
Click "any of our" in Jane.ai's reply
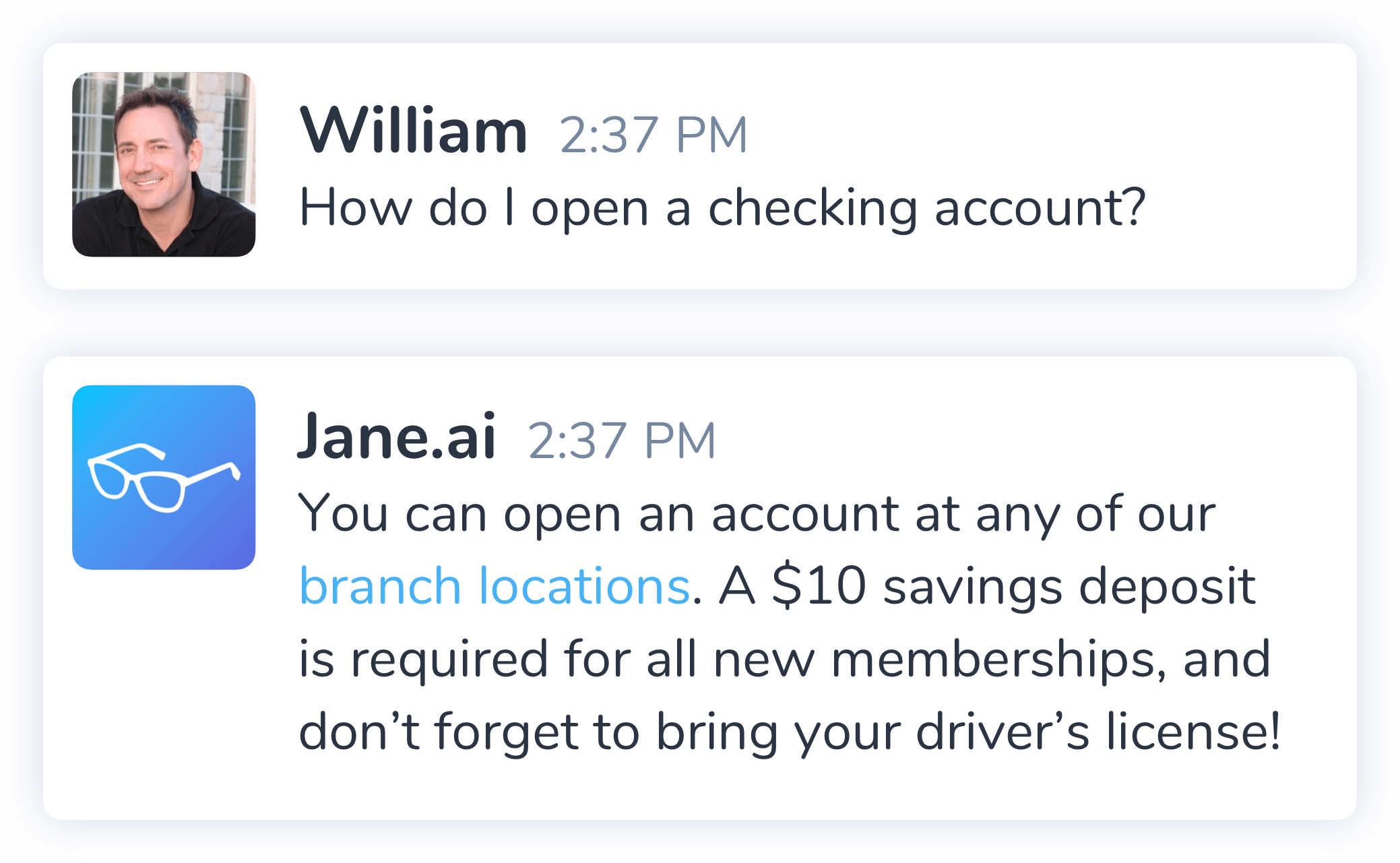pos(1095,514)
